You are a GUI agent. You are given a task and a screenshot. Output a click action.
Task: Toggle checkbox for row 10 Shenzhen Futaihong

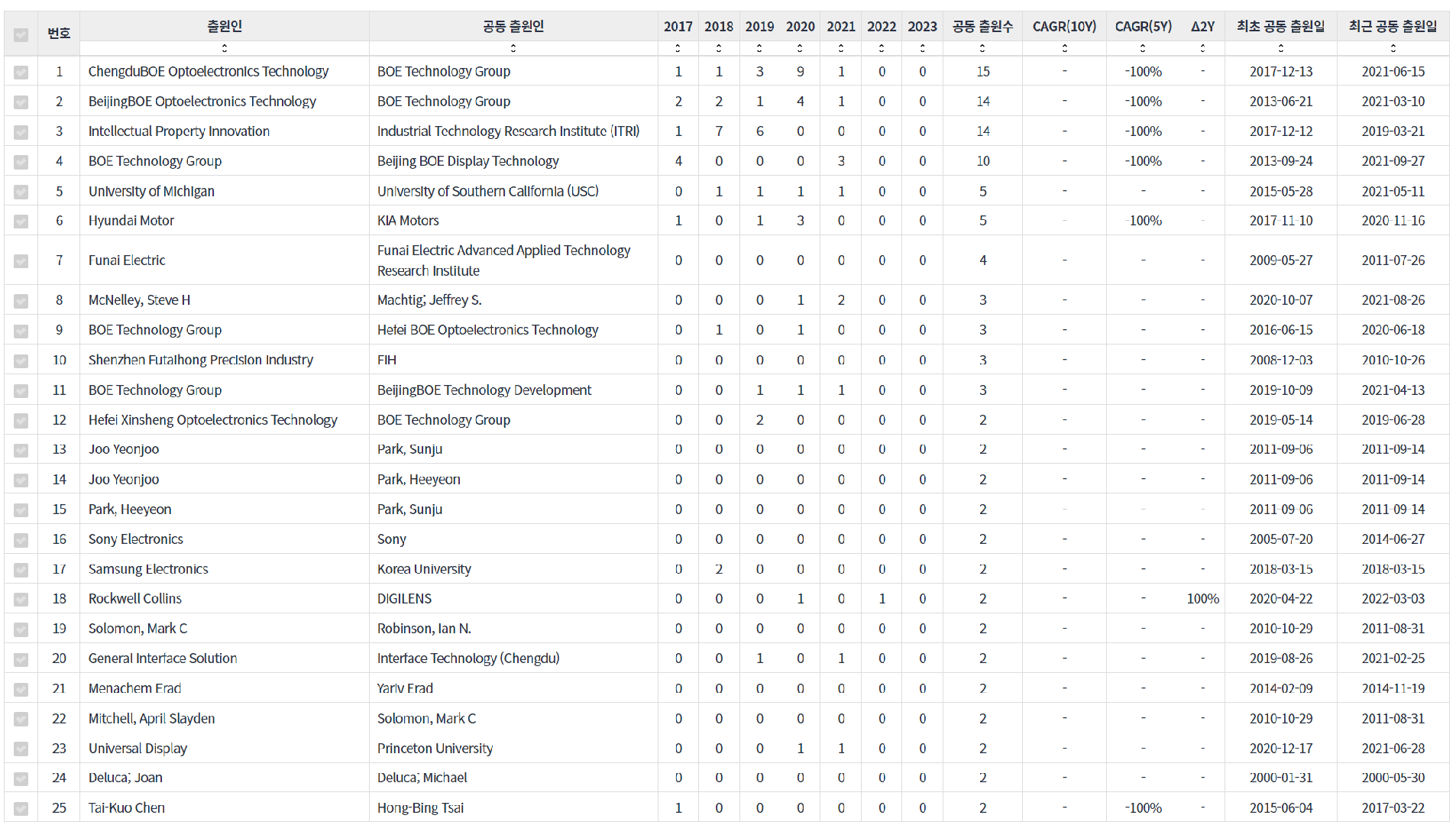[x=21, y=361]
